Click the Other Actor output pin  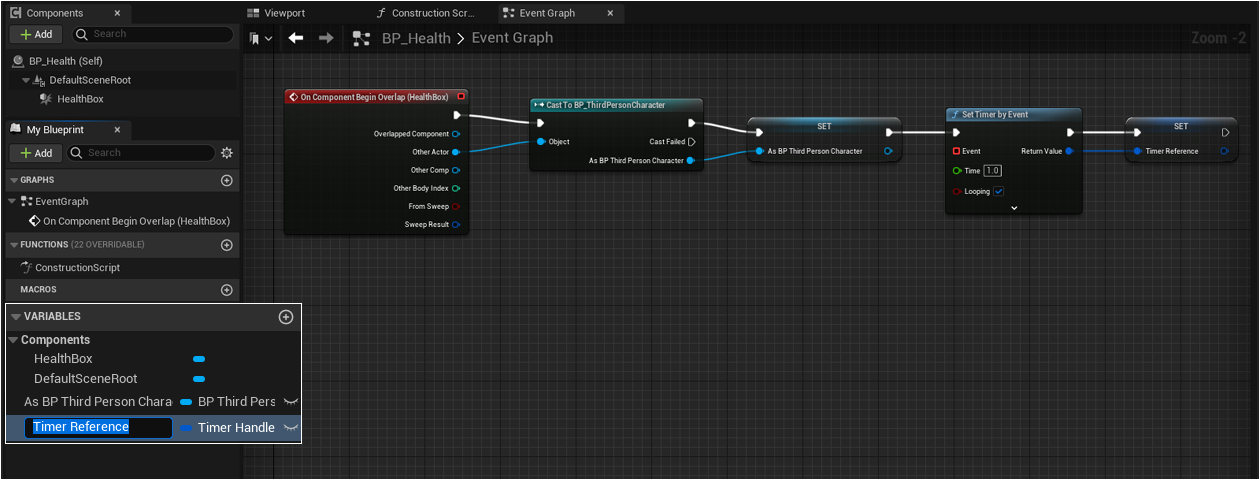[x=456, y=152]
